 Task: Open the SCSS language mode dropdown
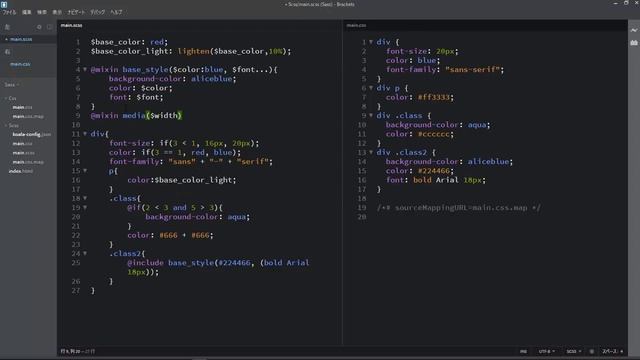click(573, 351)
